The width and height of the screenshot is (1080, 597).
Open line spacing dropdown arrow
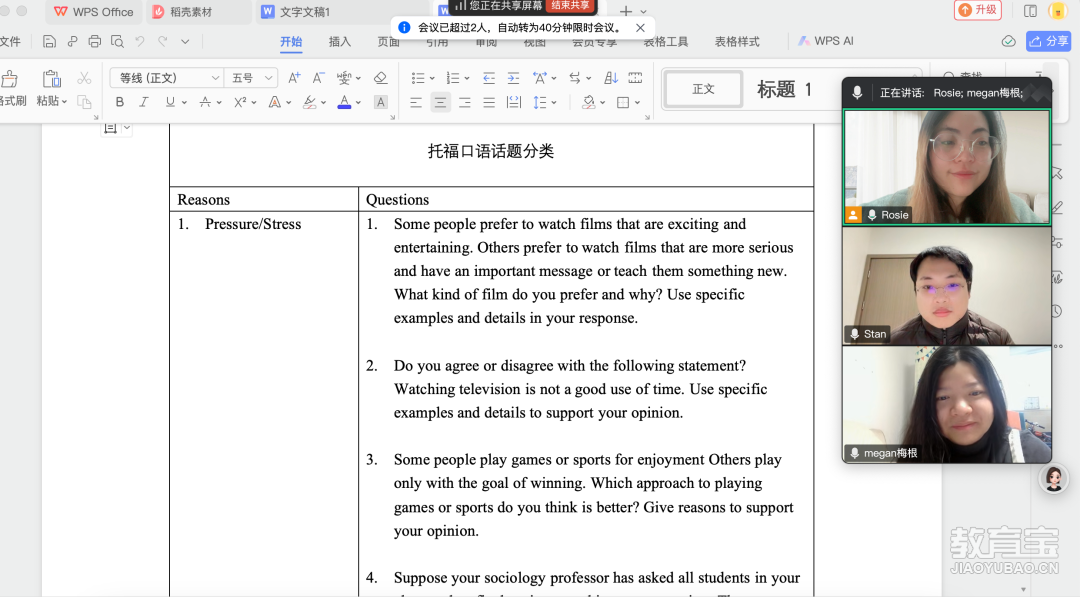[554, 103]
